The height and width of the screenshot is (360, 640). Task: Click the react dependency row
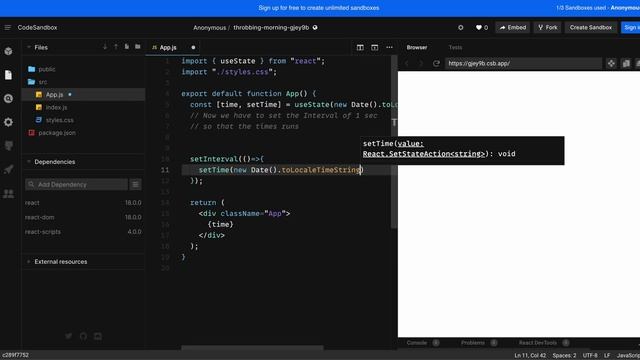[x=83, y=202]
